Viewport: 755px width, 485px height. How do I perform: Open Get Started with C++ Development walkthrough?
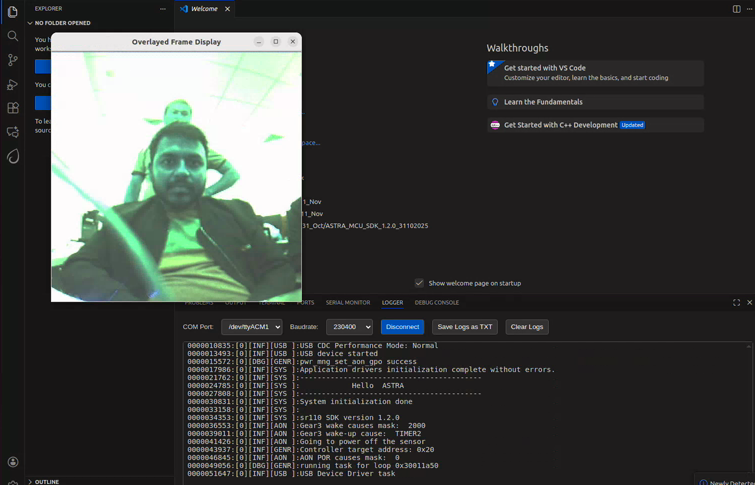click(560, 125)
